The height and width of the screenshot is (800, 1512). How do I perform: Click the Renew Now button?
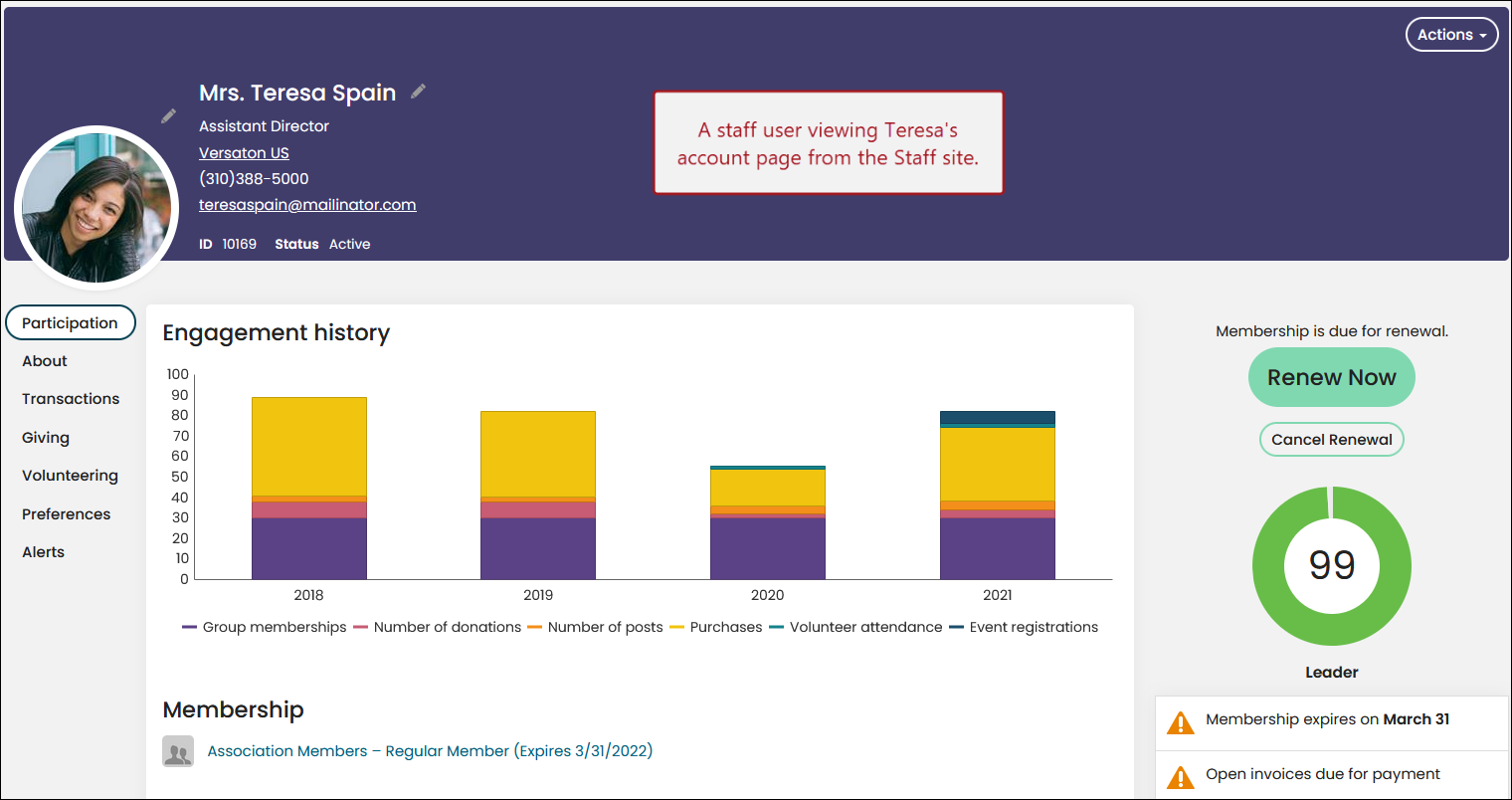tap(1331, 377)
